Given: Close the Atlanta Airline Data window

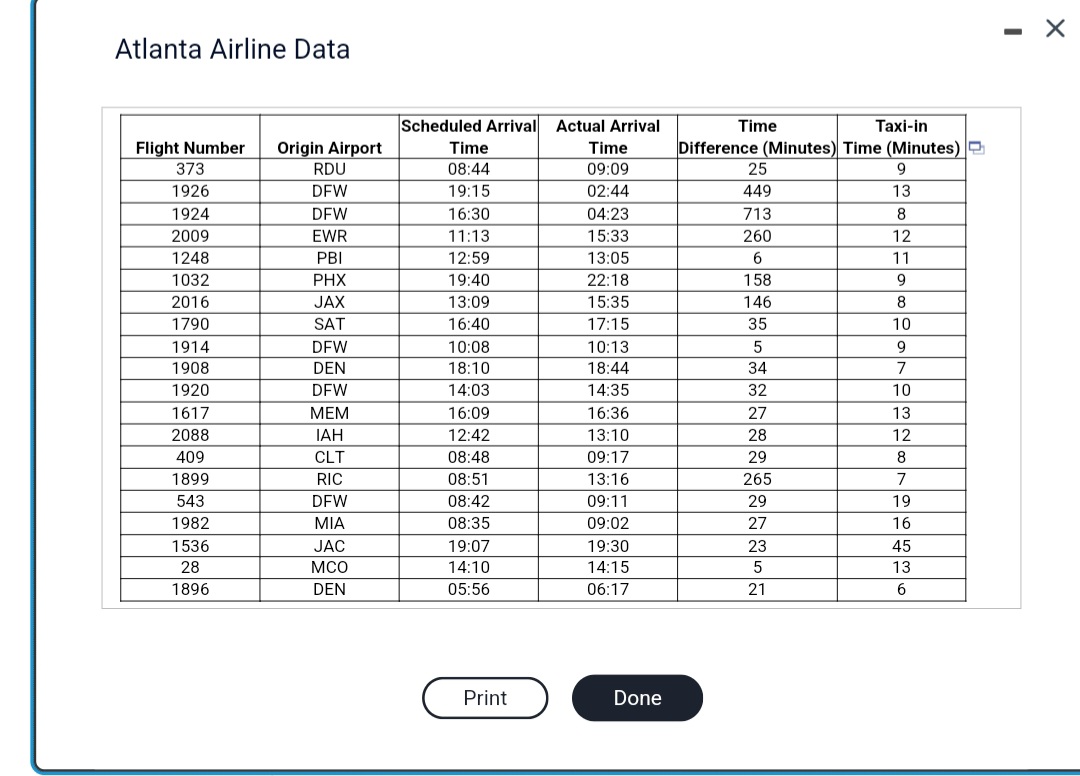Looking at the screenshot, I should click(x=1055, y=29).
